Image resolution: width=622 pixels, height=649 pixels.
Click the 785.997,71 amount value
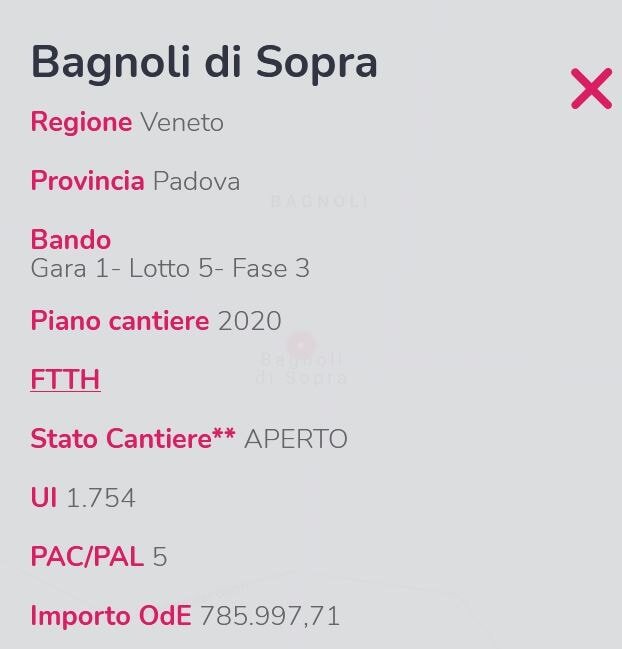coord(270,616)
